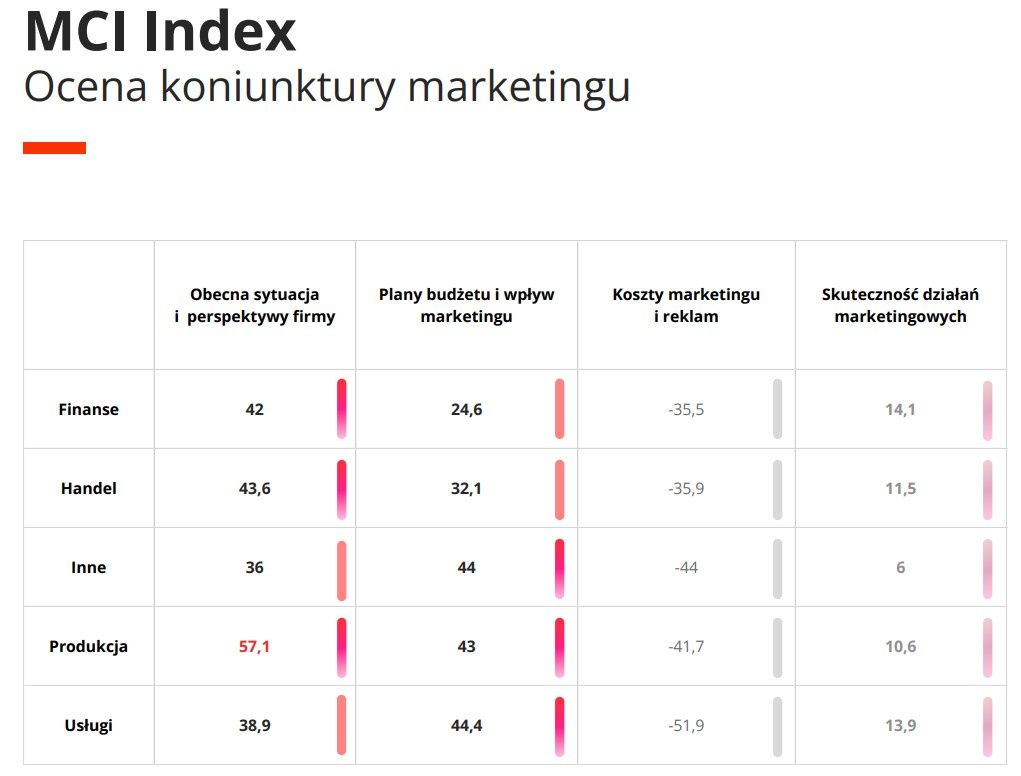
Task: Click the MCI Index title
Action: pyautogui.click(x=160, y=31)
